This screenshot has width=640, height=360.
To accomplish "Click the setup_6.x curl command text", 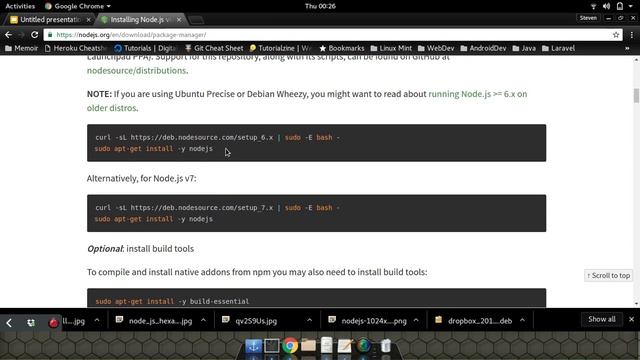I will pyautogui.click(x=218, y=138).
